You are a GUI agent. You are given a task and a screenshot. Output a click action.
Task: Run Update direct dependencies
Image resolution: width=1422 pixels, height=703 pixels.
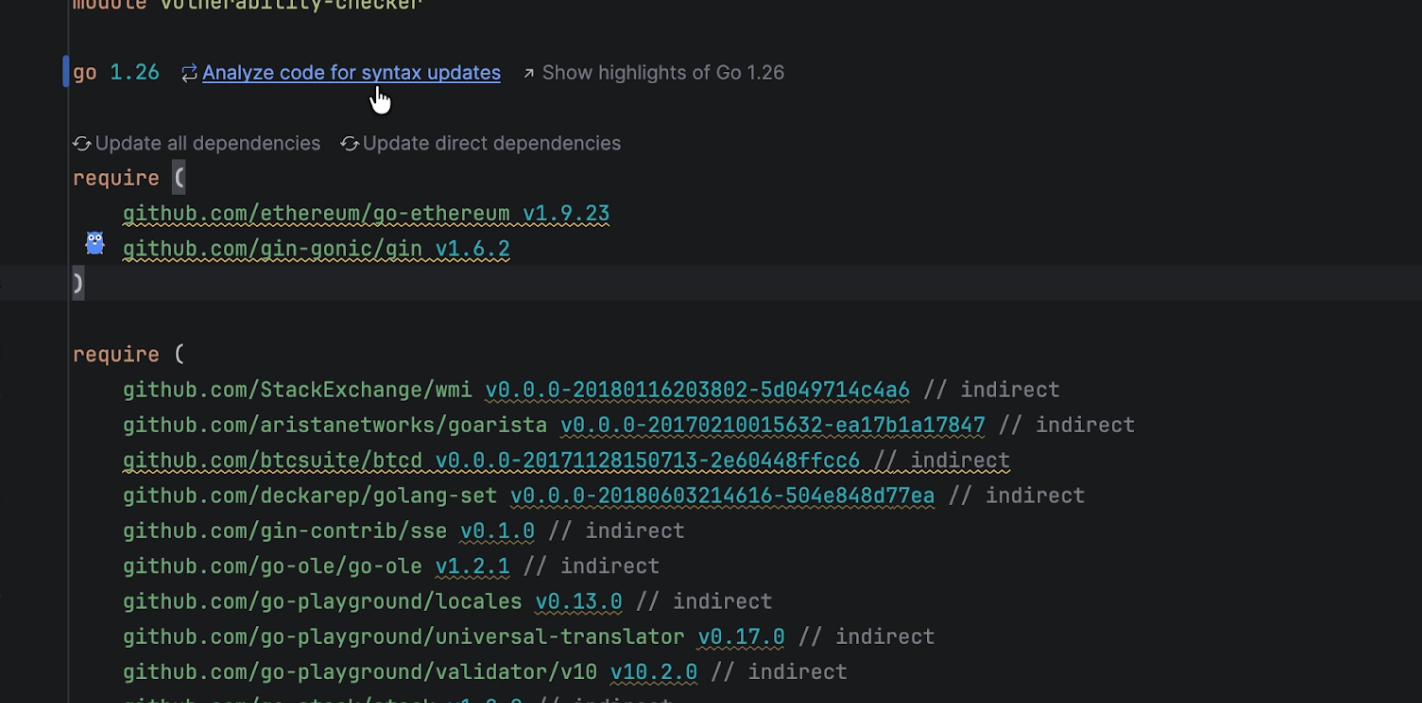click(x=491, y=144)
